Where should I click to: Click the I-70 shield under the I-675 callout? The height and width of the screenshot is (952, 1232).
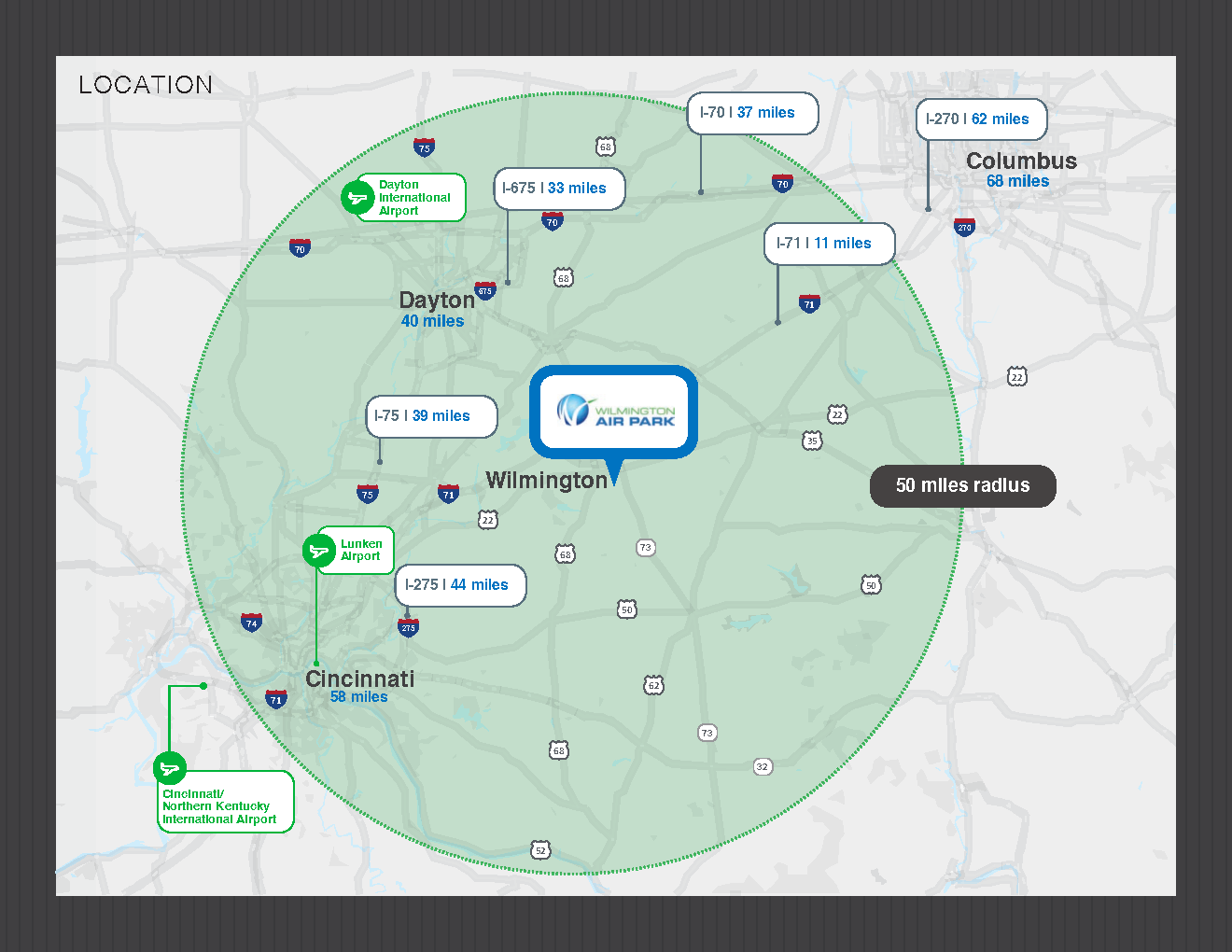[553, 221]
